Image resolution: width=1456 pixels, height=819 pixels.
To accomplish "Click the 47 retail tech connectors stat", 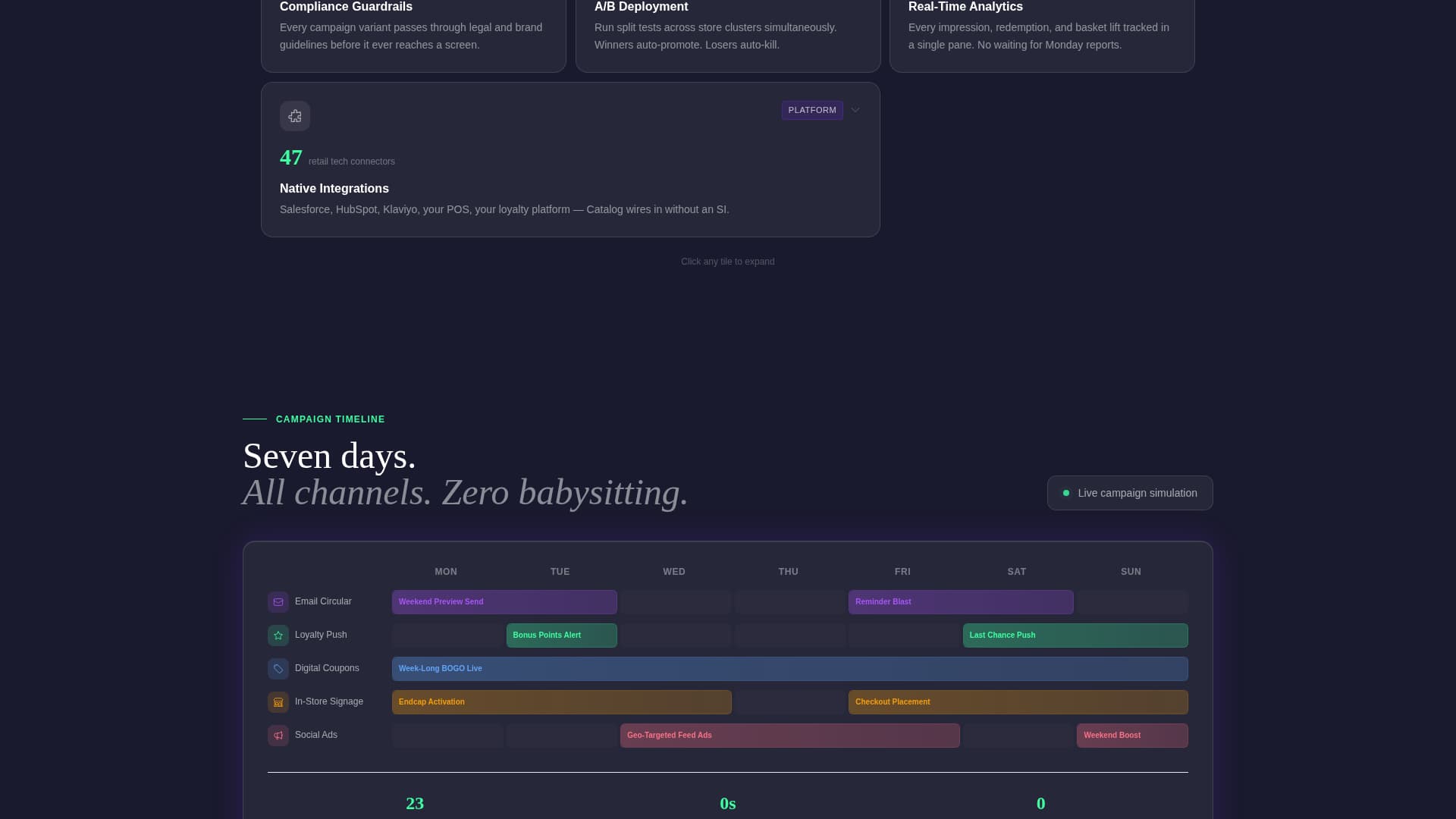I will [291, 158].
